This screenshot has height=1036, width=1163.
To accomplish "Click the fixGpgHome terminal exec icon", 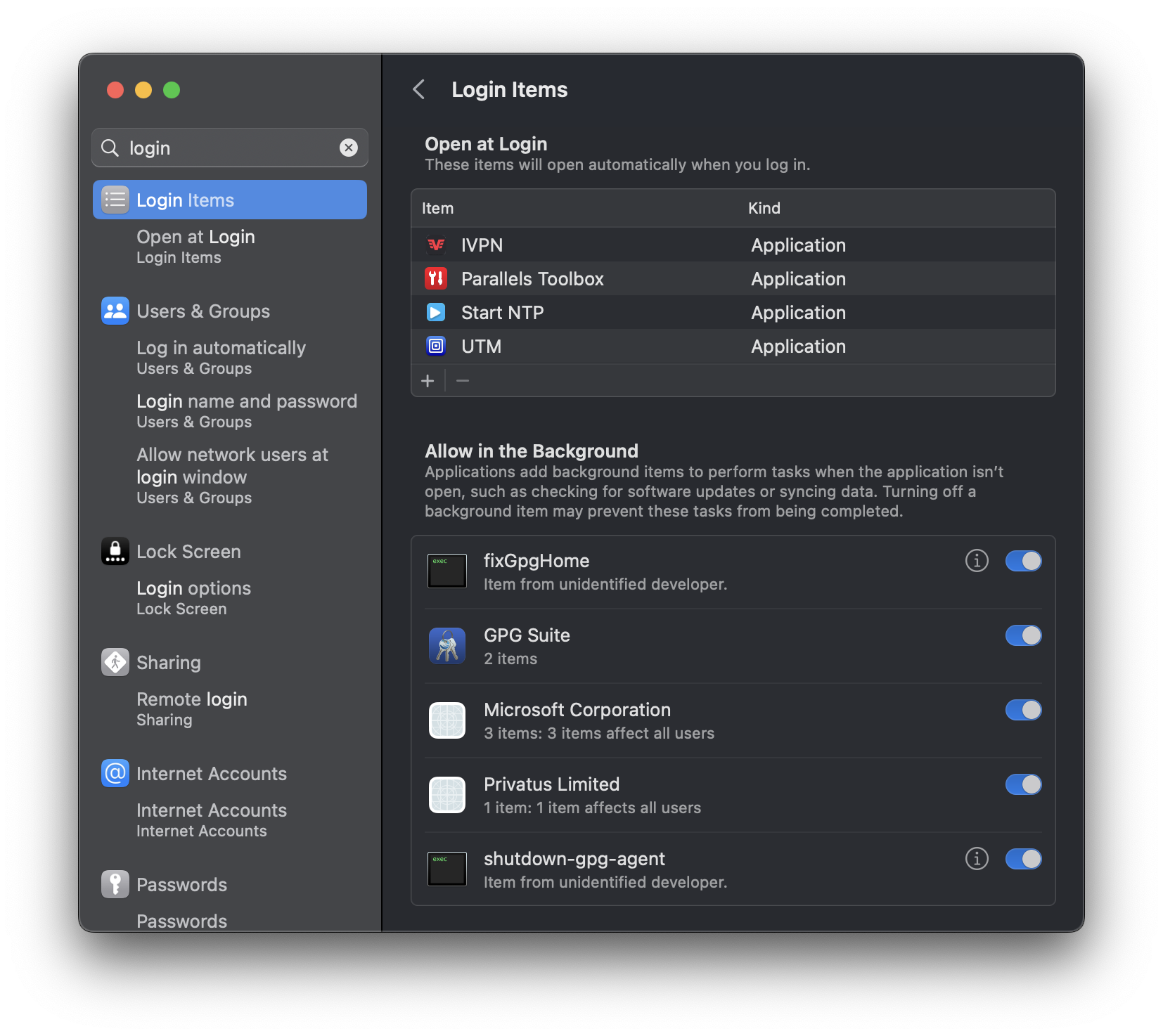I will (447, 571).
